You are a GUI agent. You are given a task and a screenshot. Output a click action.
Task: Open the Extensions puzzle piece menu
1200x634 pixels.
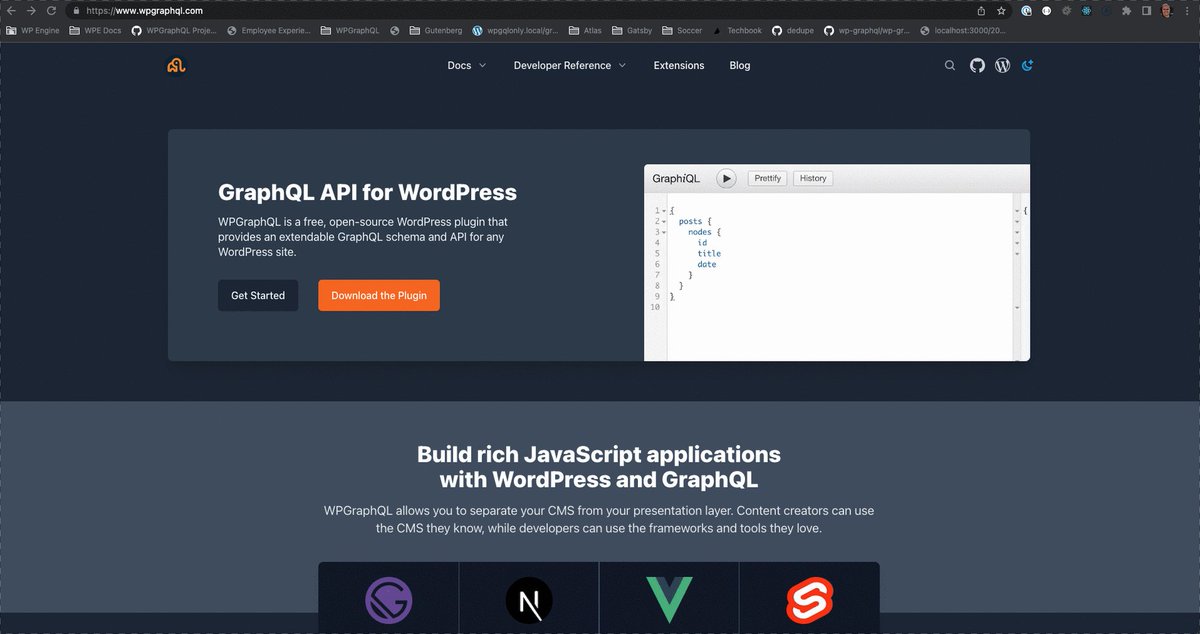pyautogui.click(x=1127, y=10)
